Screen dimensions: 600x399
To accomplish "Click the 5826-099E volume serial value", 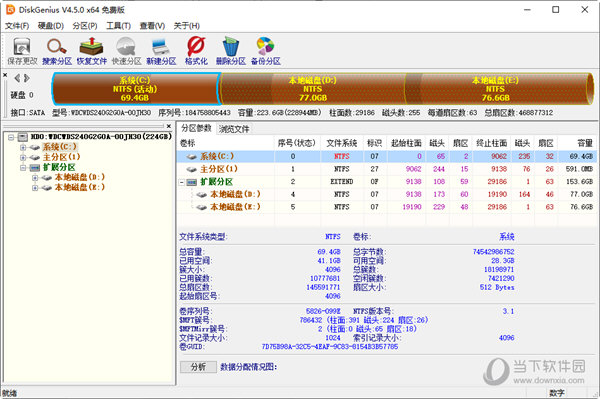I will (x=323, y=311).
